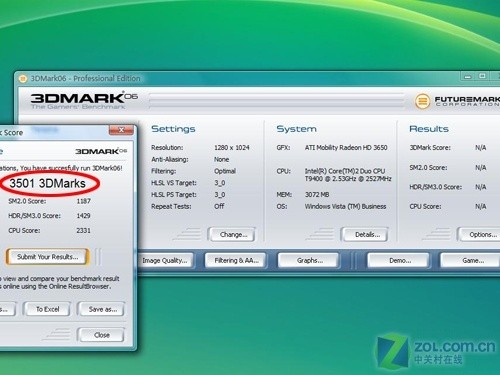This screenshot has width=500, height=375.
Task: Click the Filtering value Optimal
Action: click(x=225, y=171)
